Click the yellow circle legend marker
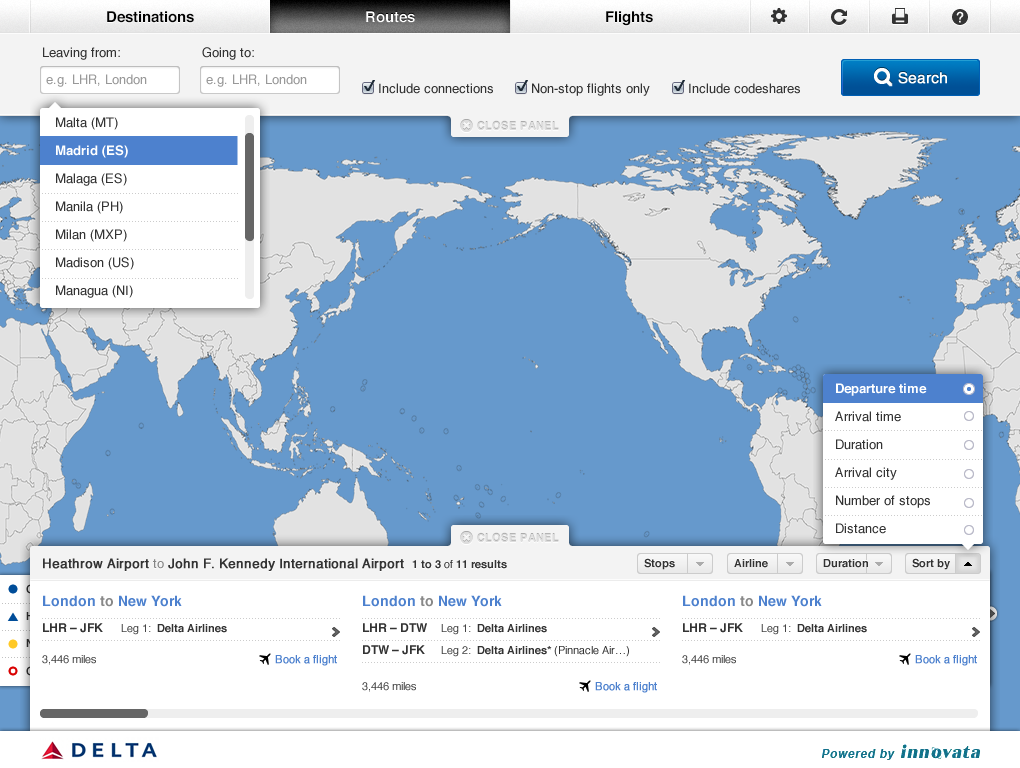 tap(13, 644)
